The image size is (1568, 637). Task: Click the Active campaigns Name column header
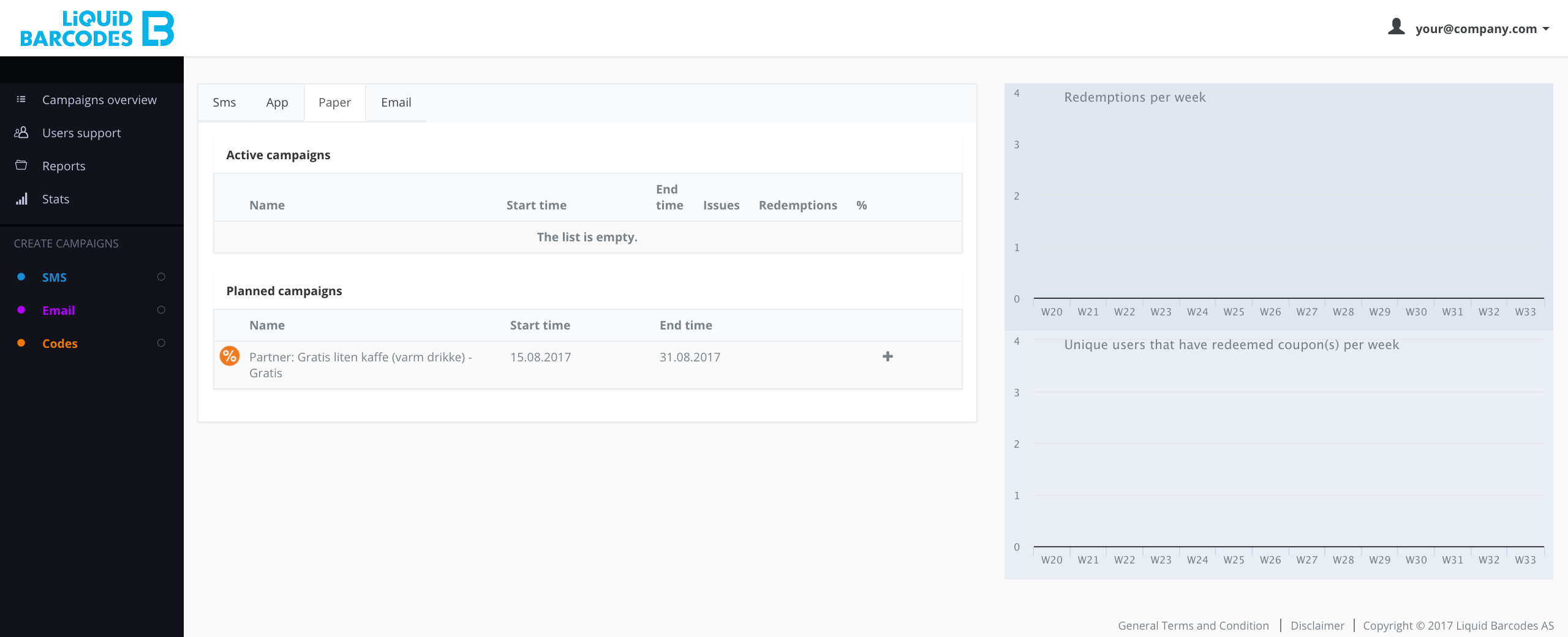[x=267, y=205]
